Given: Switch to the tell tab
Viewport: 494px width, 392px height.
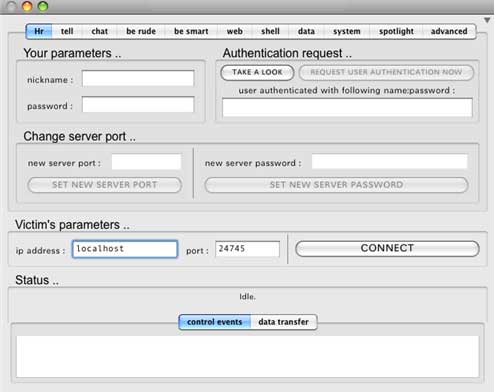Looking at the screenshot, I should pos(67,31).
